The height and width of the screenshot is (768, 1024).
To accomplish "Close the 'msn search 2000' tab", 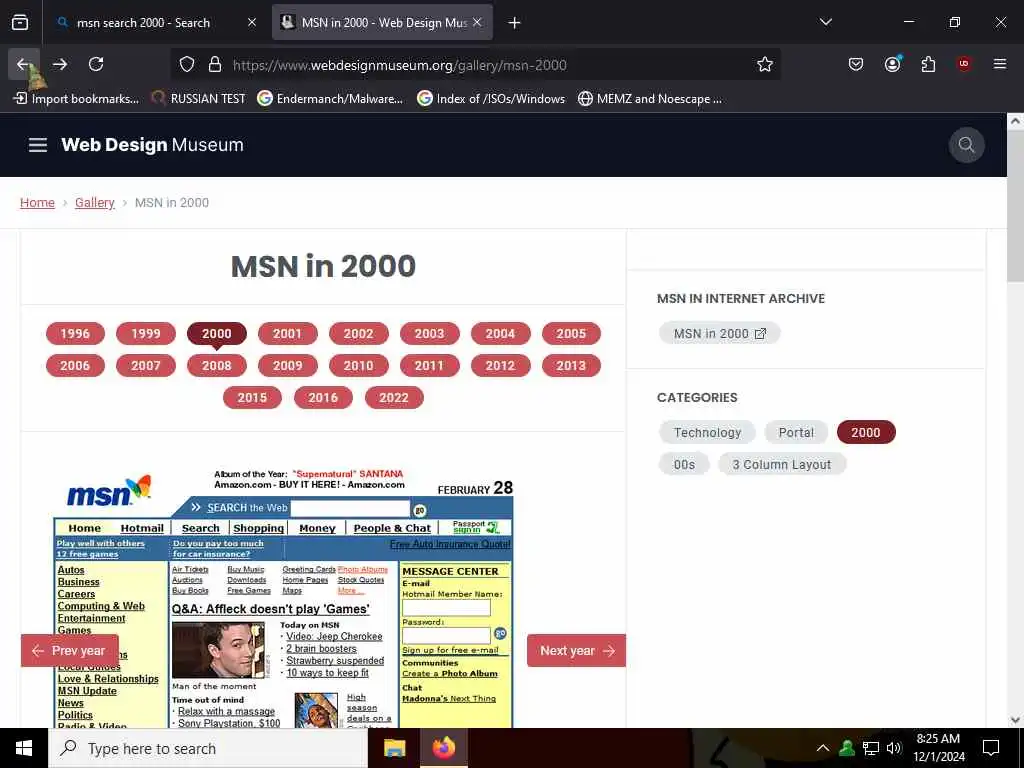I will coord(252,22).
